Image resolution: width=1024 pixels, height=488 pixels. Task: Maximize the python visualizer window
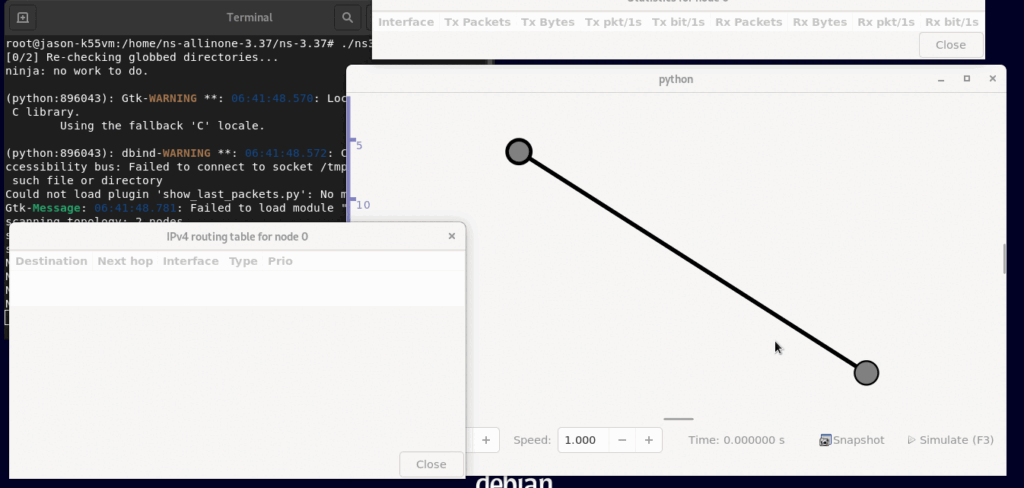click(x=966, y=79)
